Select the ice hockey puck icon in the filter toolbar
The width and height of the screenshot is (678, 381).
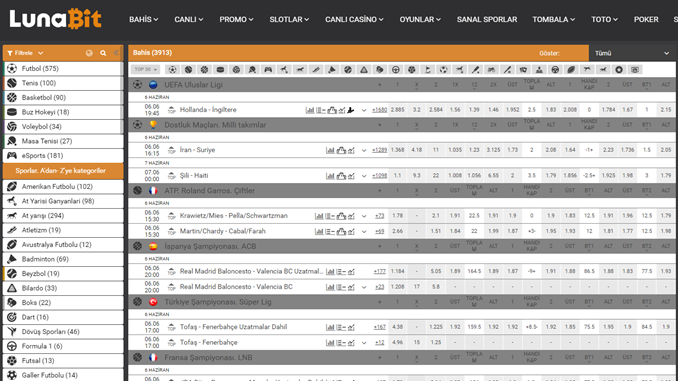(x=220, y=69)
